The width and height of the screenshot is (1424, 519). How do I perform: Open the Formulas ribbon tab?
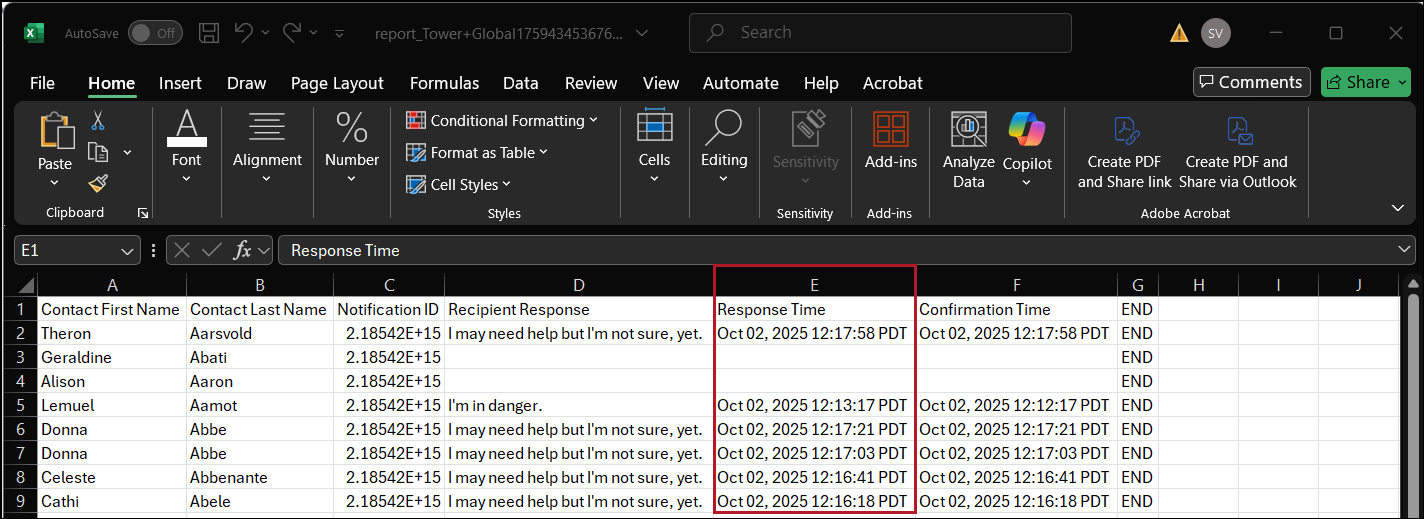444,83
